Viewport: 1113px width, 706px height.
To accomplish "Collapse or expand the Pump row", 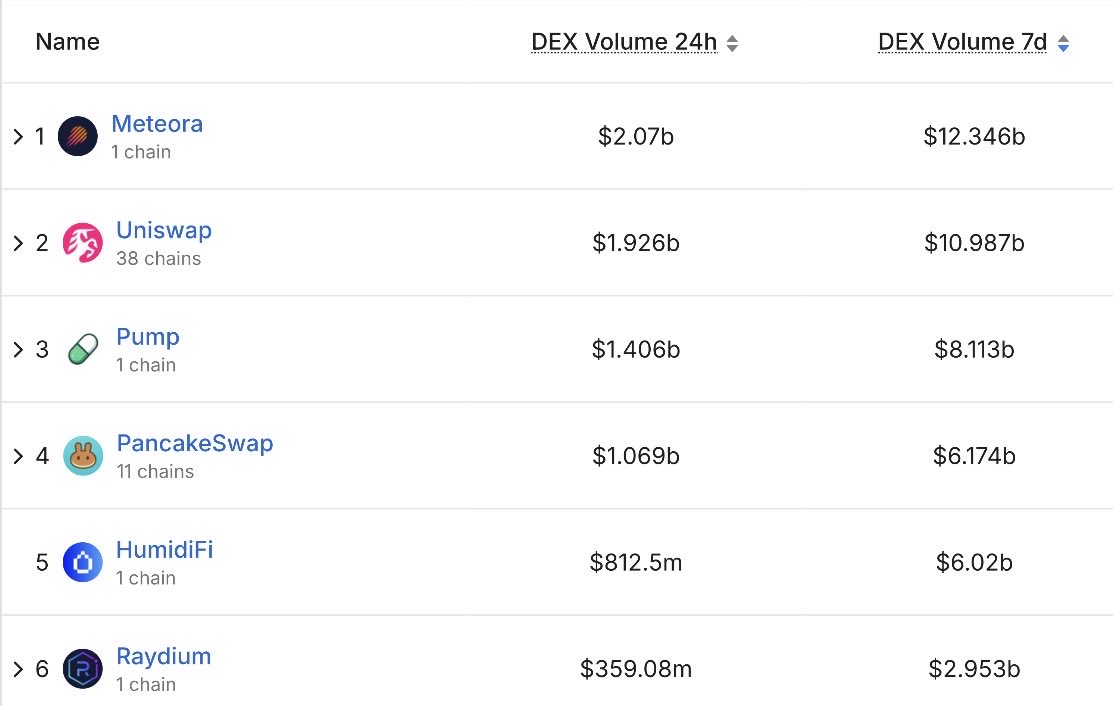I will pos(18,349).
